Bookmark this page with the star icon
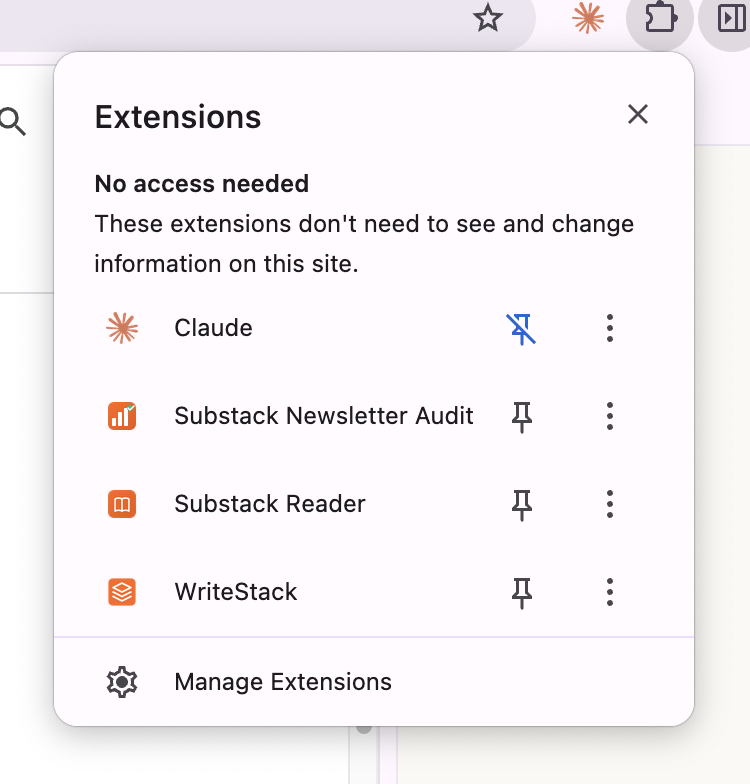Screen dimensions: 750x784 [x=487, y=18]
